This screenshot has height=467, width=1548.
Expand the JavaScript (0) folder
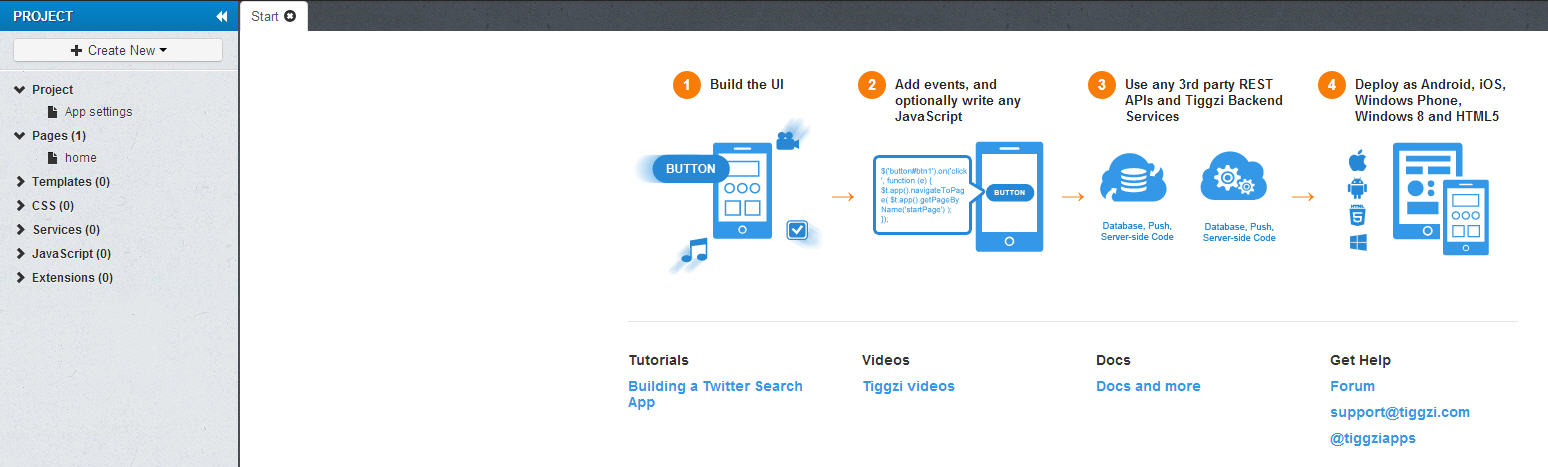20,254
